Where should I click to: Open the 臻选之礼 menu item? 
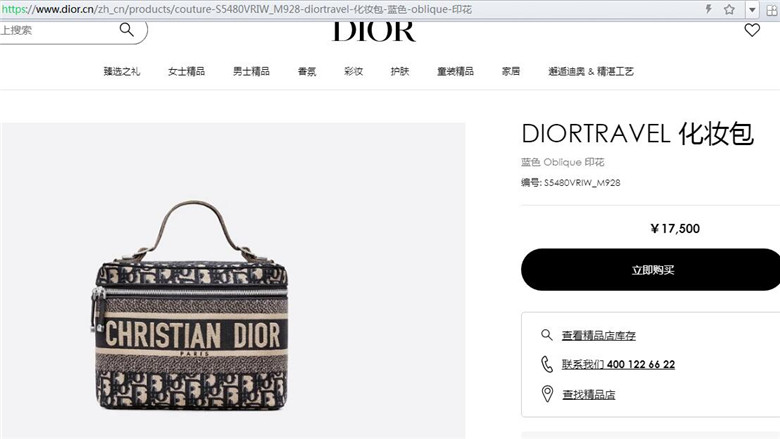[122, 72]
